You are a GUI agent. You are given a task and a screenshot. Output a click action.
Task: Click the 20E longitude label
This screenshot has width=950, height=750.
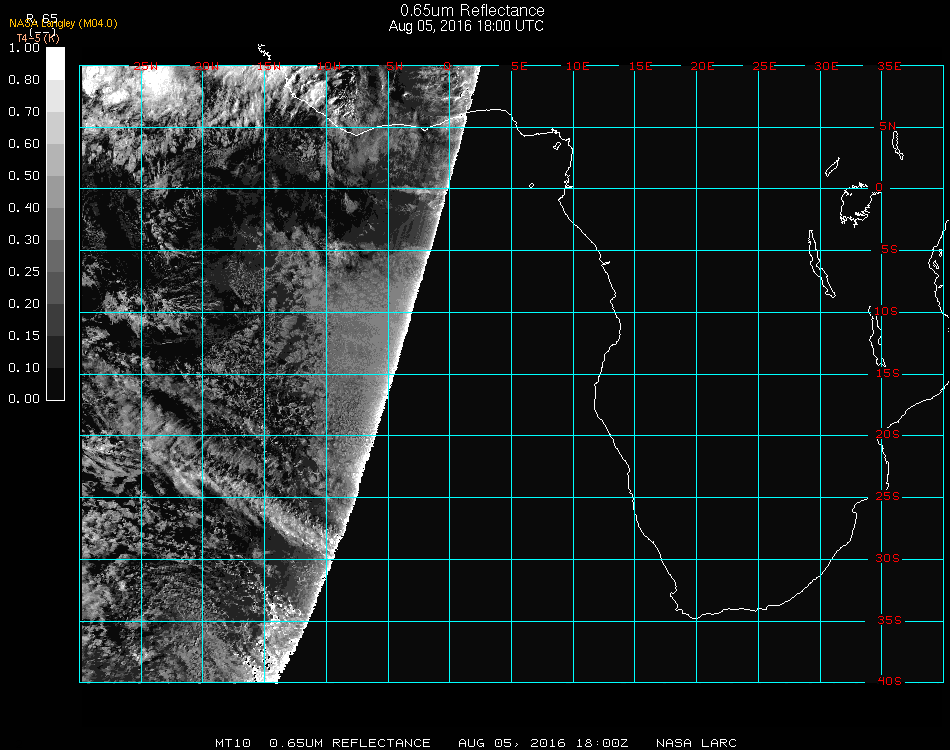click(702, 66)
